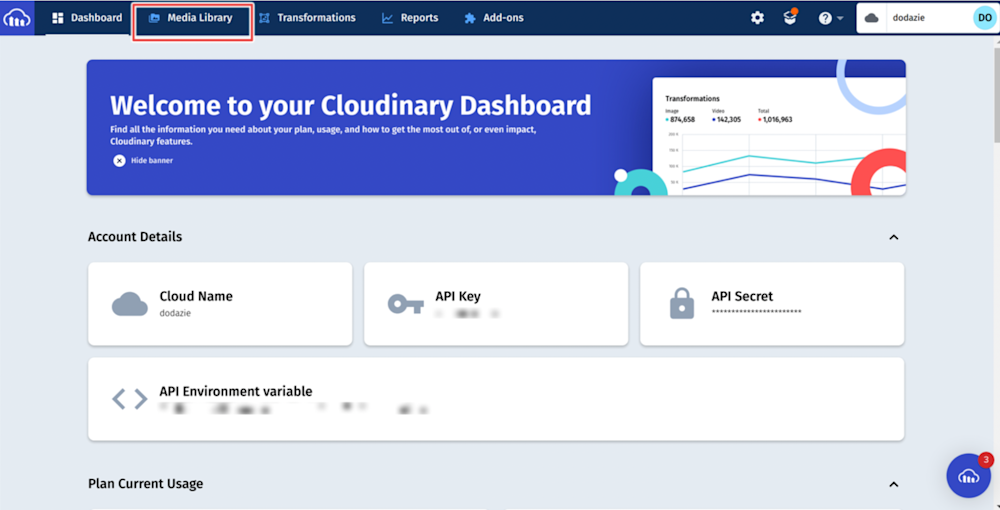Click the API Secret card label
1000x510 pixels.
(742, 296)
